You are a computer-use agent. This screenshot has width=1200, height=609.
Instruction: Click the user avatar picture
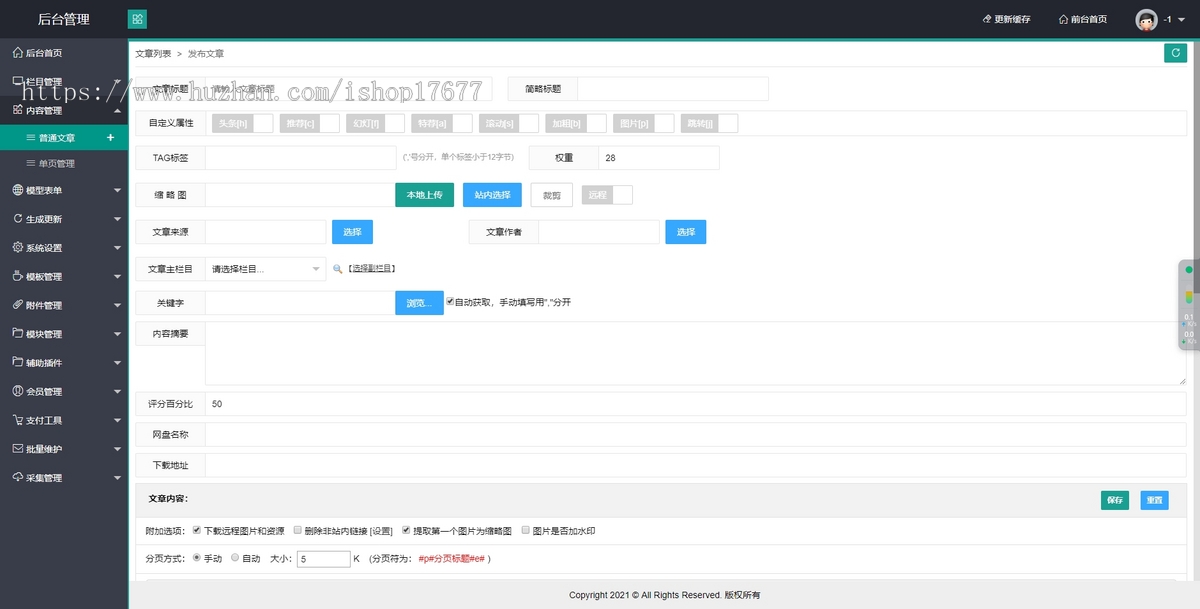(x=1146, y=19)
